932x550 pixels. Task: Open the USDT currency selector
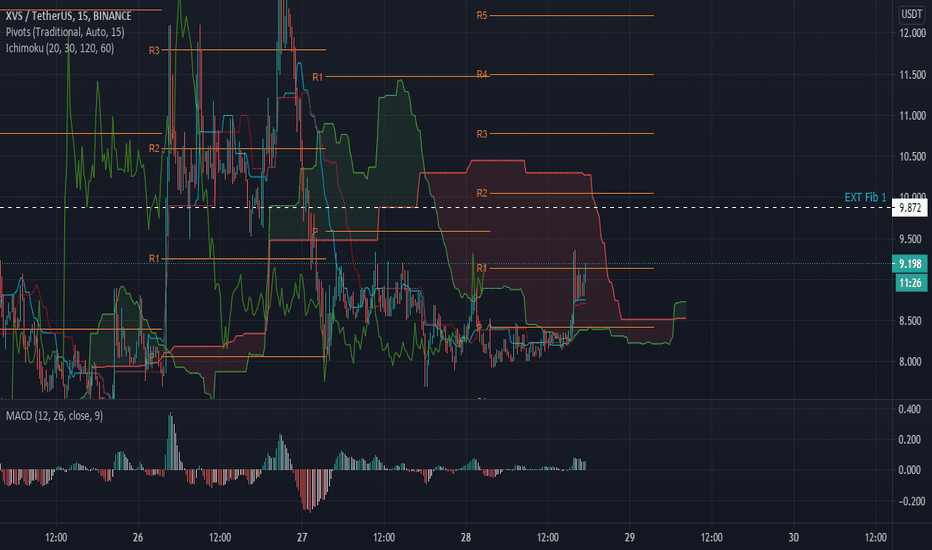tap(911, 14)
